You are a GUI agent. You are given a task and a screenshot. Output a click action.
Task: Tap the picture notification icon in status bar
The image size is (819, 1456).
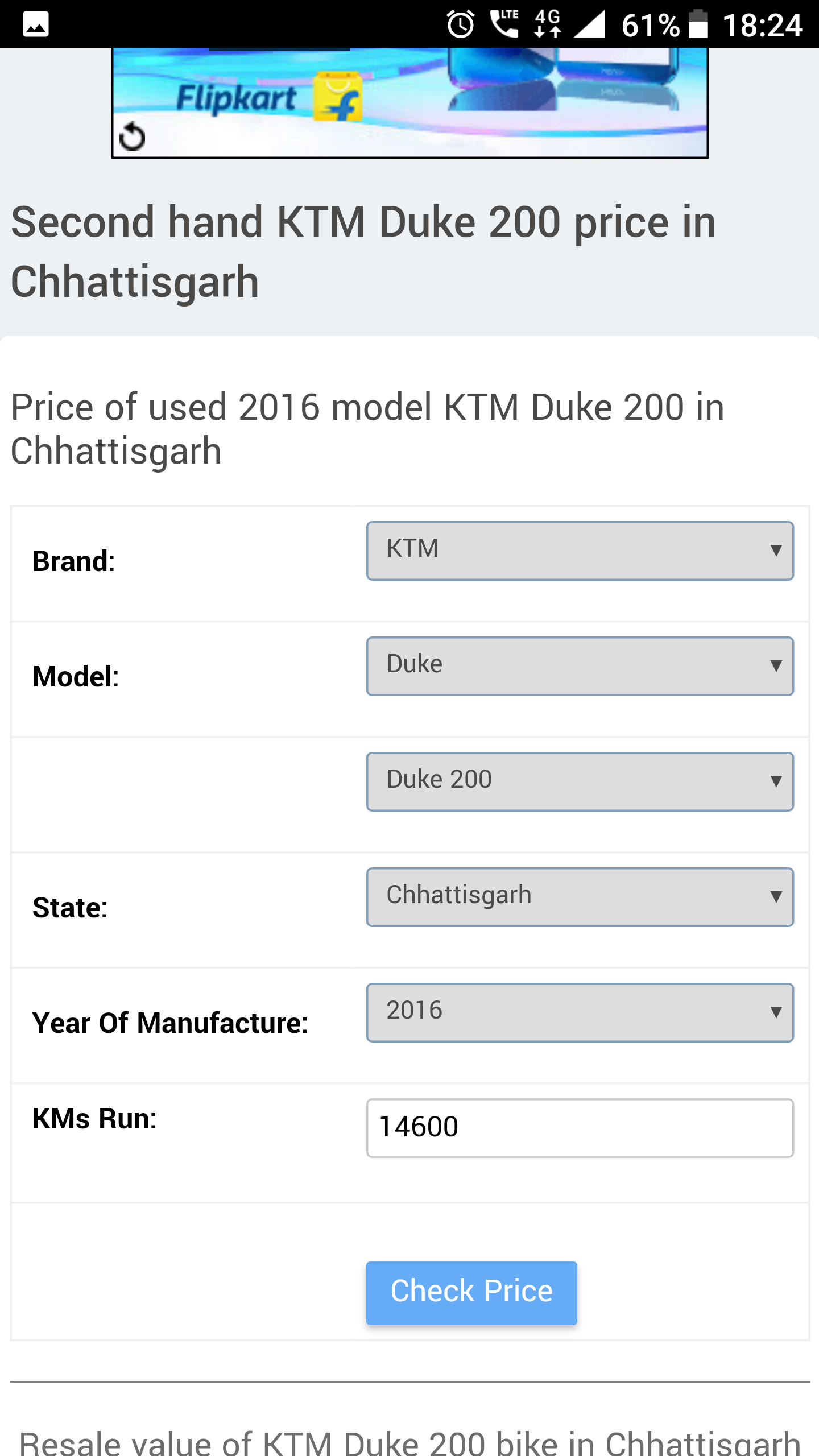click(x=35, y=24)
